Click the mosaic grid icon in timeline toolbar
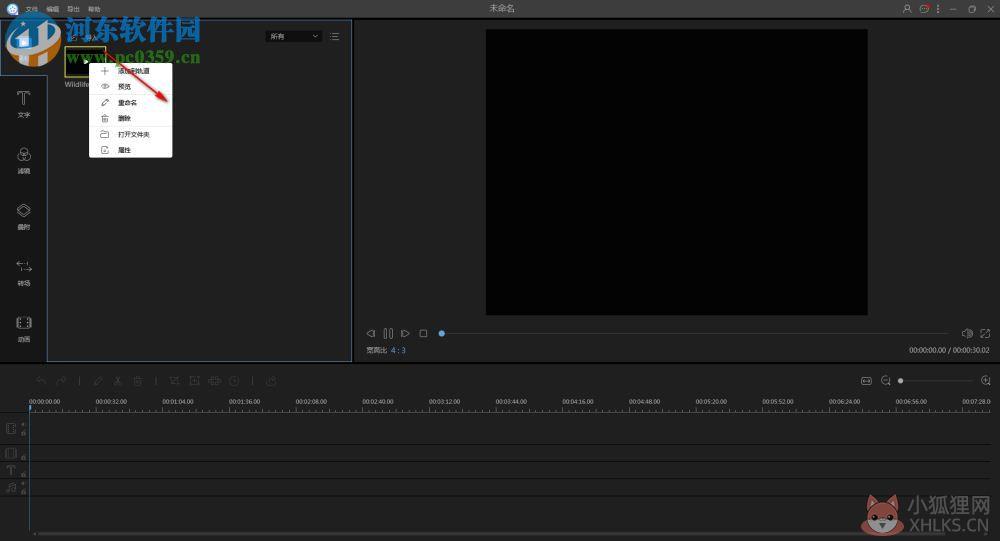The image size is (1000, 541). click(x=215, y=381)
